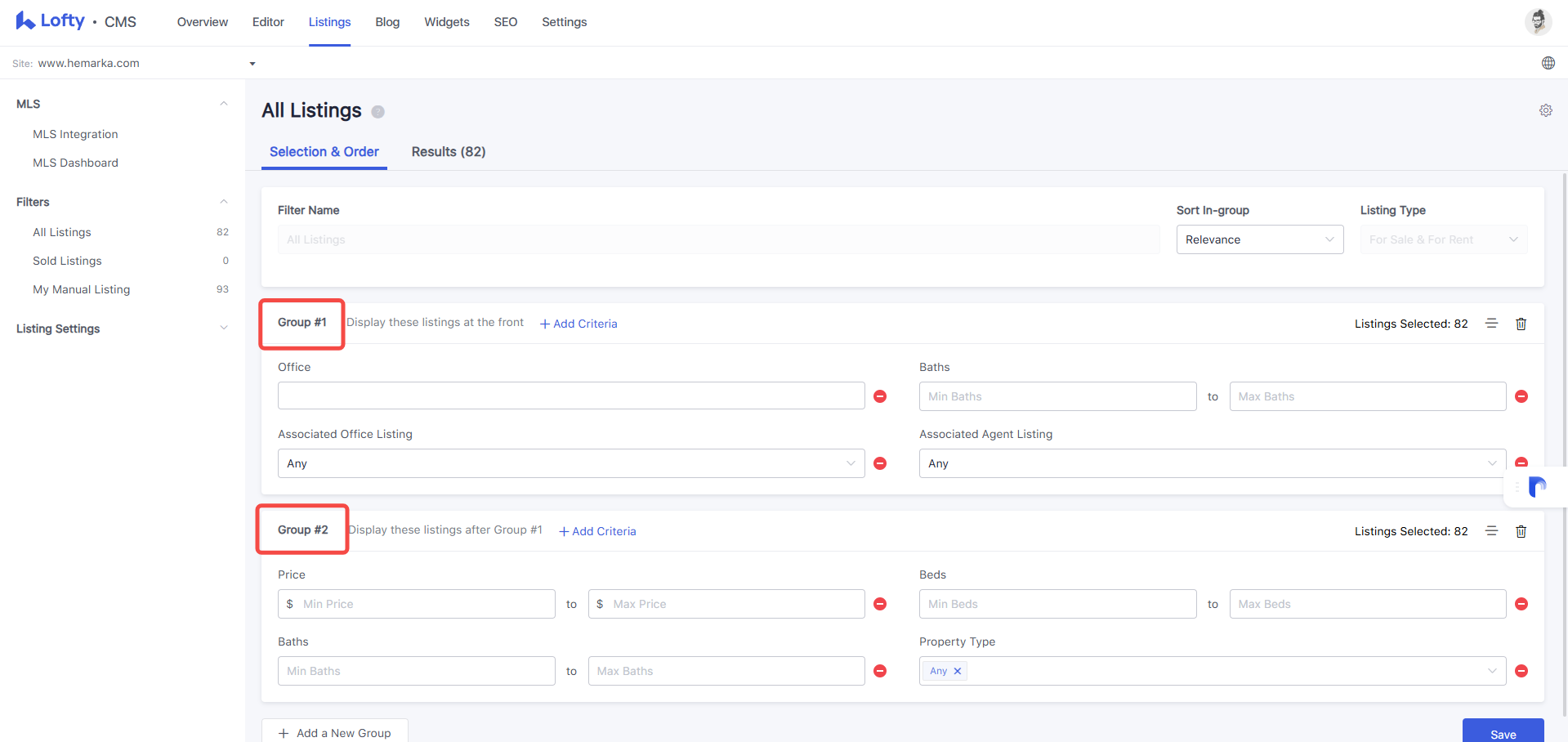Open the Listing Type dropdown
This screenshot has width=1568, height=742.
click(x=1443, y=239)
